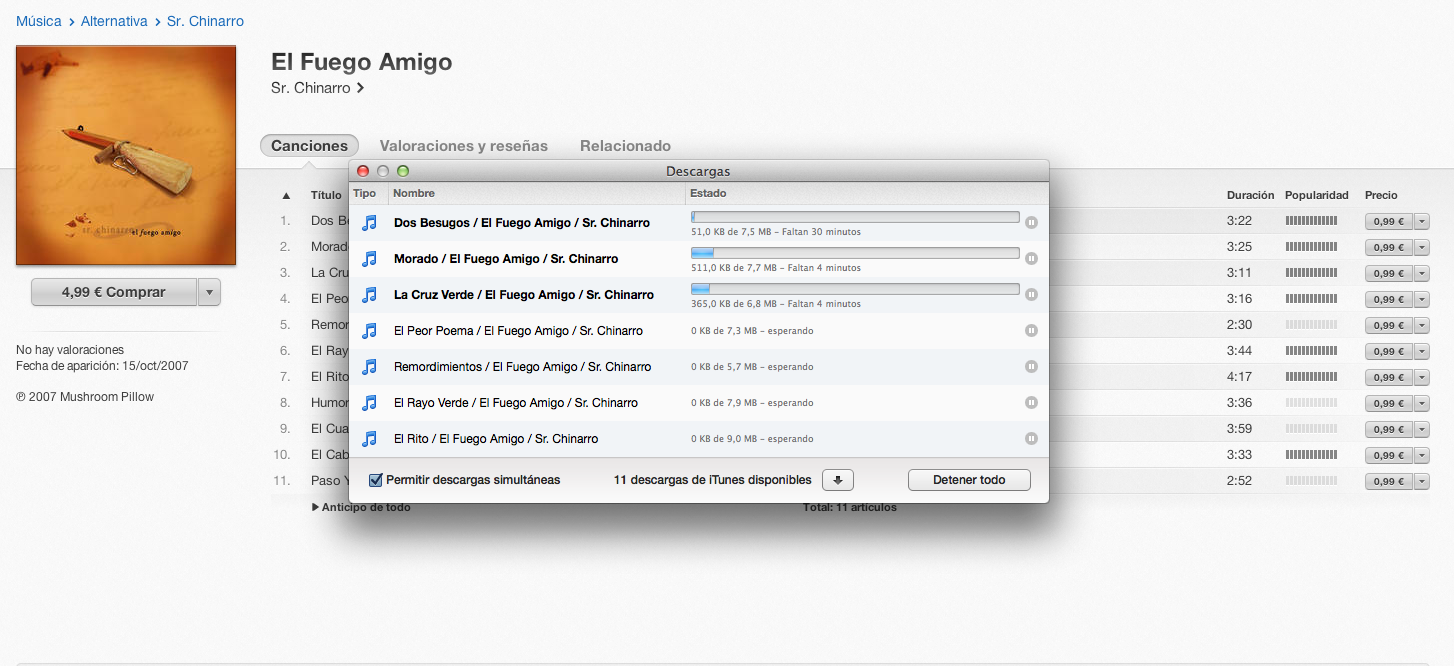The width and height of the screenshot is (1454, 666).
Task: Open price dropdown arrow for 3:11 track
Action: tap(1421, 273)
